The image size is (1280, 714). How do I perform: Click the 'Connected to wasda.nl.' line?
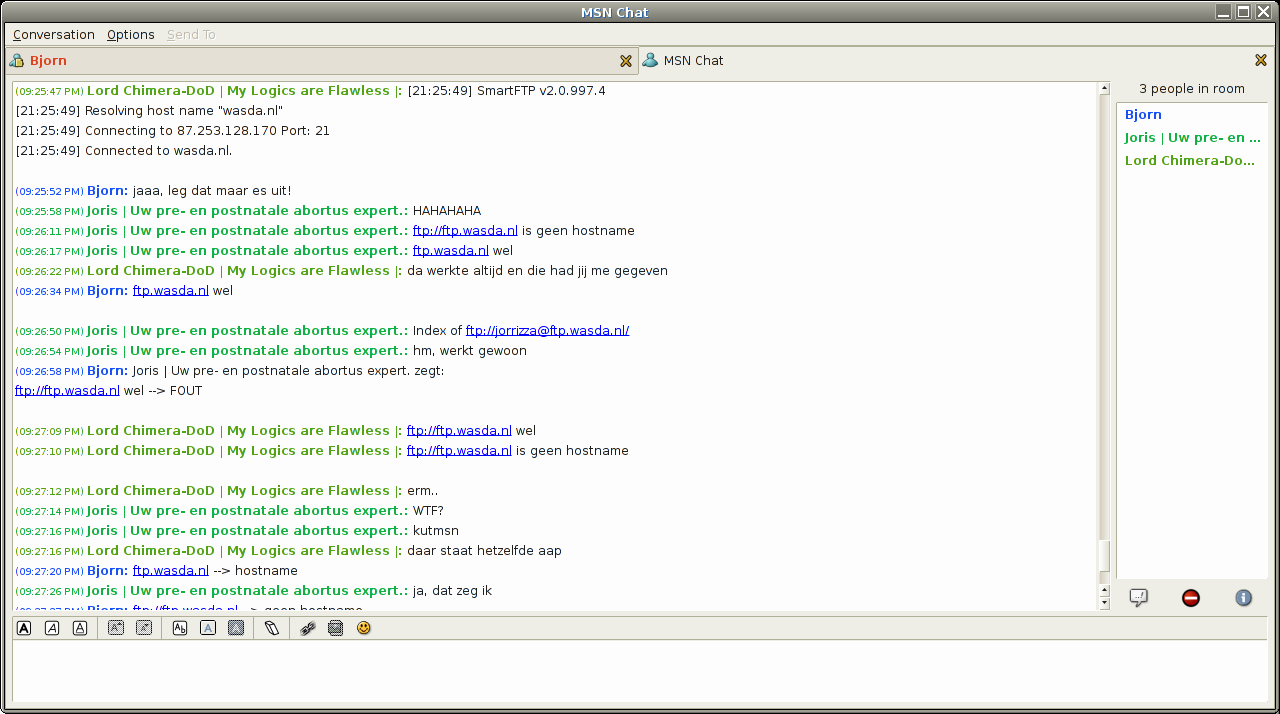[123, 151]
